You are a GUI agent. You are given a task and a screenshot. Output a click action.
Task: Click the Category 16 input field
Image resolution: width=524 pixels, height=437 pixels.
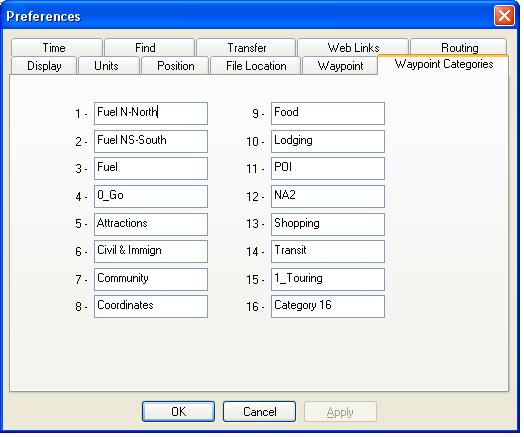click(x=328, y=306)
